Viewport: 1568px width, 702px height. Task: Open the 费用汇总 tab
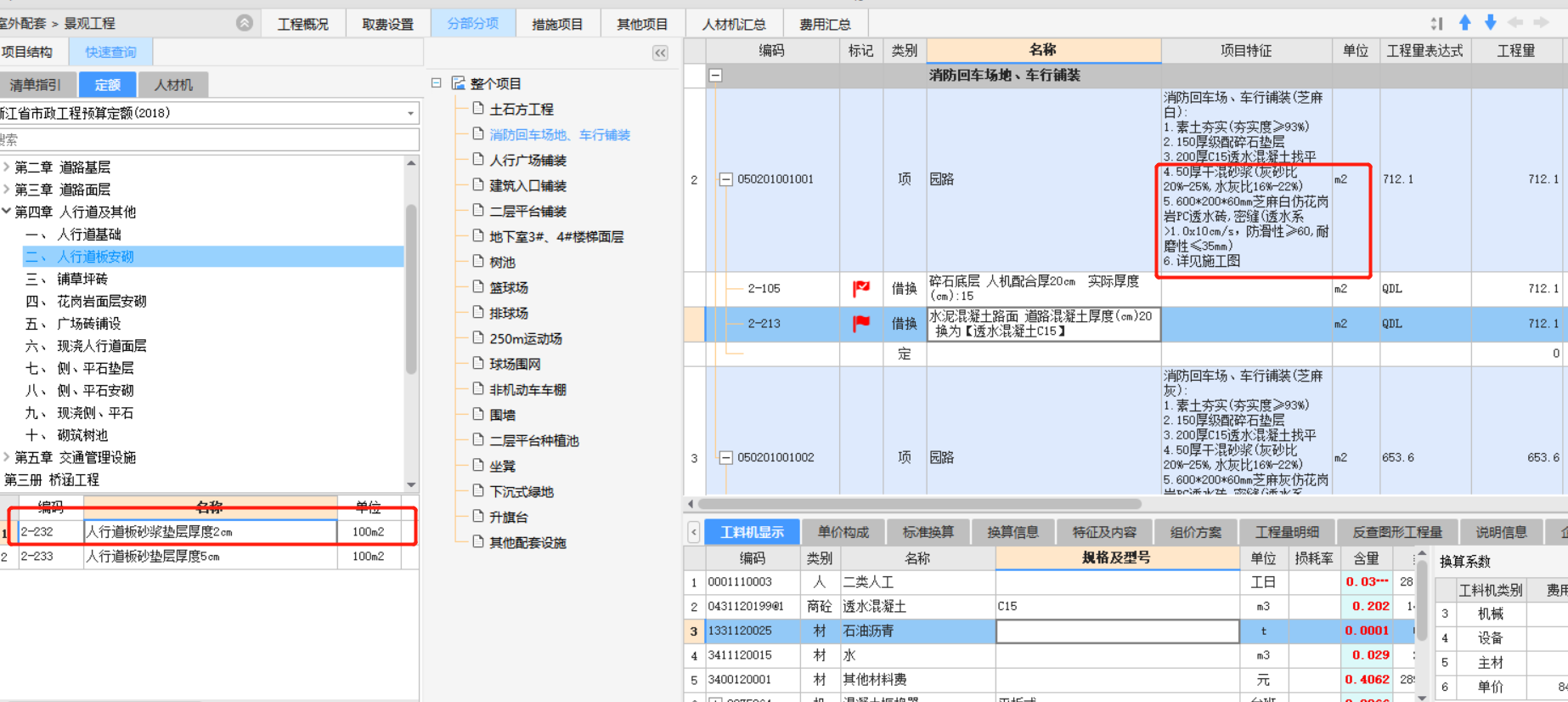point(825,24)
